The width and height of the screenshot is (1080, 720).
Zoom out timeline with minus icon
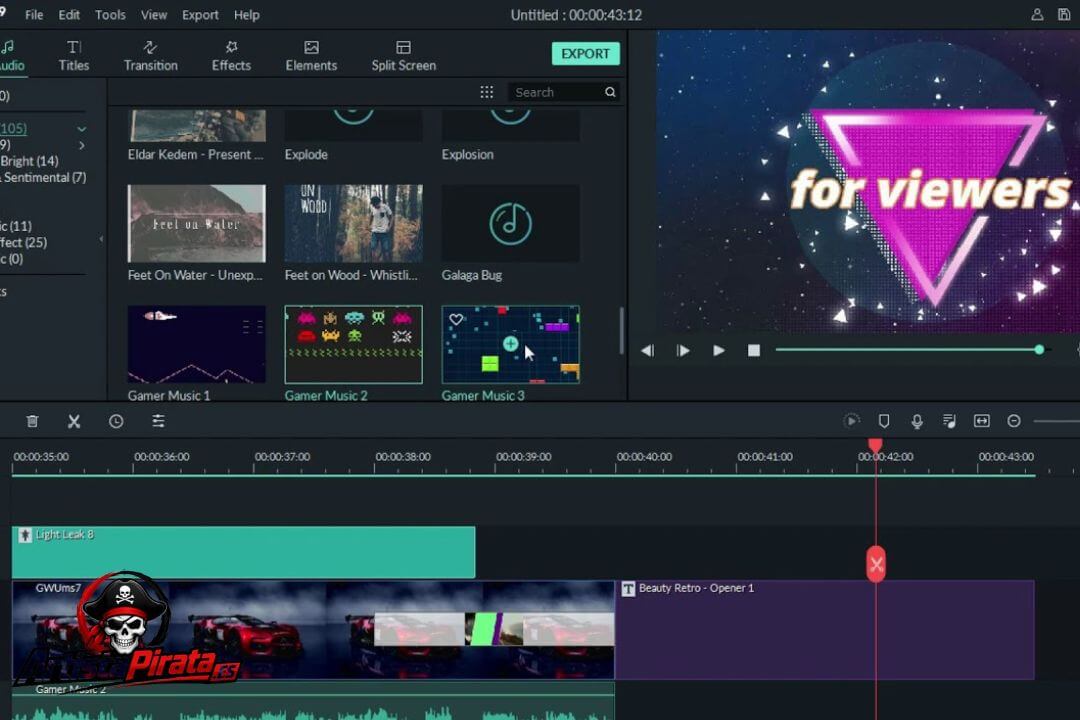(1014, 421)
